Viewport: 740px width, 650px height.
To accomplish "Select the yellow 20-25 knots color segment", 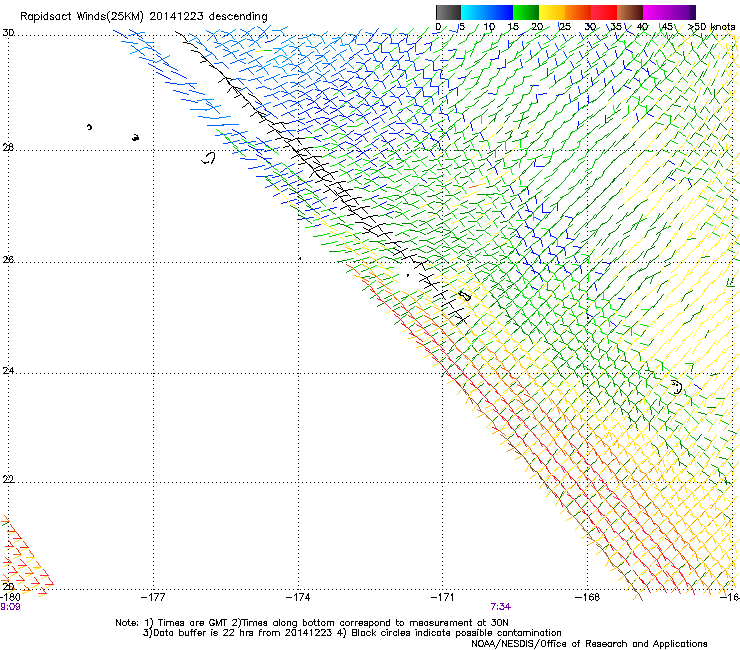I will click(552, 12).
